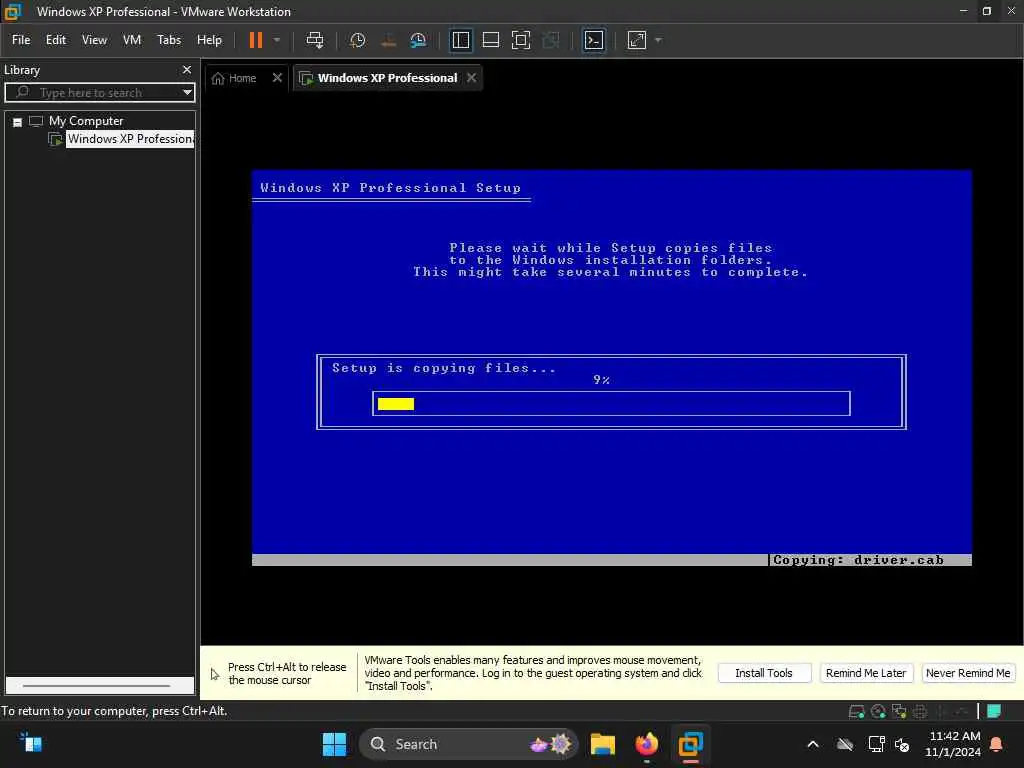This screenshot has width=1024, height=768.
Task: Click the library panel horizontal scrollbar
Action: [97, 686]
